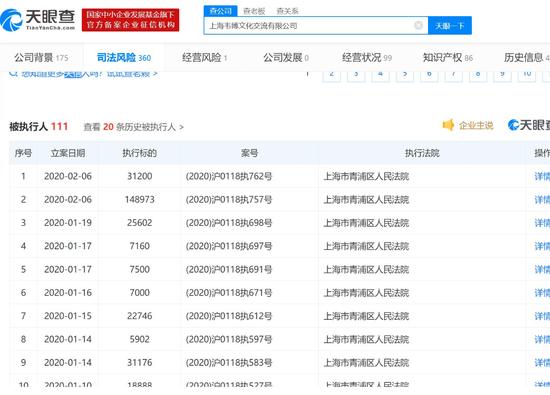Open 详情 for case 执757号
This screenshot has height=395, width=550.
[x=542, y=199]
